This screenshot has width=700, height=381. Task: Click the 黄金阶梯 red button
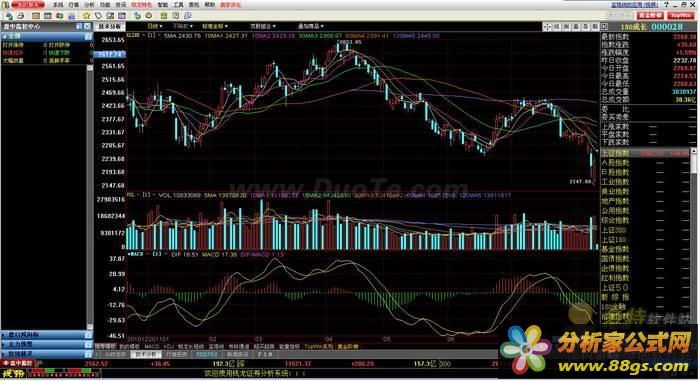click(650, 15)
